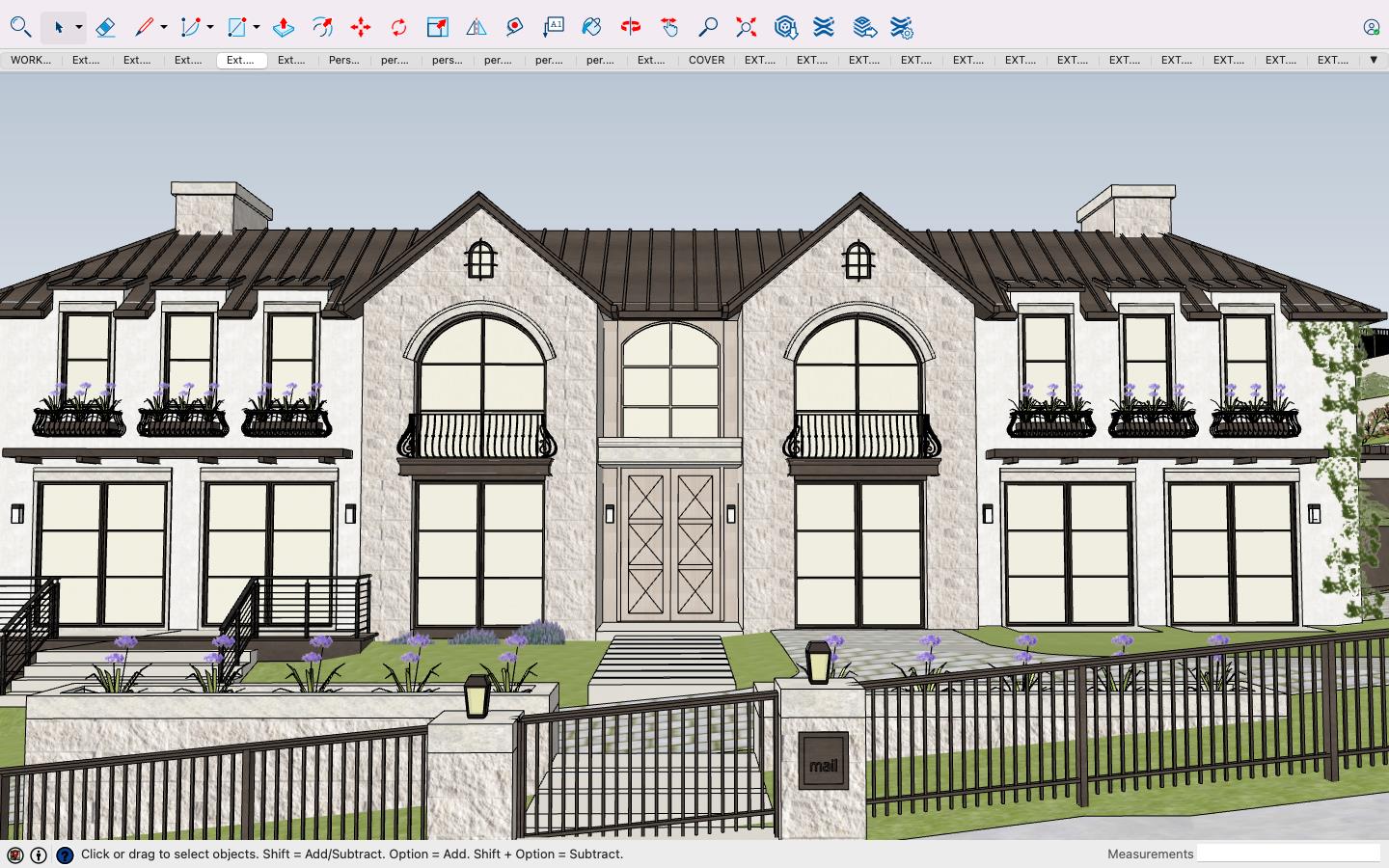Switch to the Pers... scene tab
The image size is (1389, 868).
[x=343, y=60]
